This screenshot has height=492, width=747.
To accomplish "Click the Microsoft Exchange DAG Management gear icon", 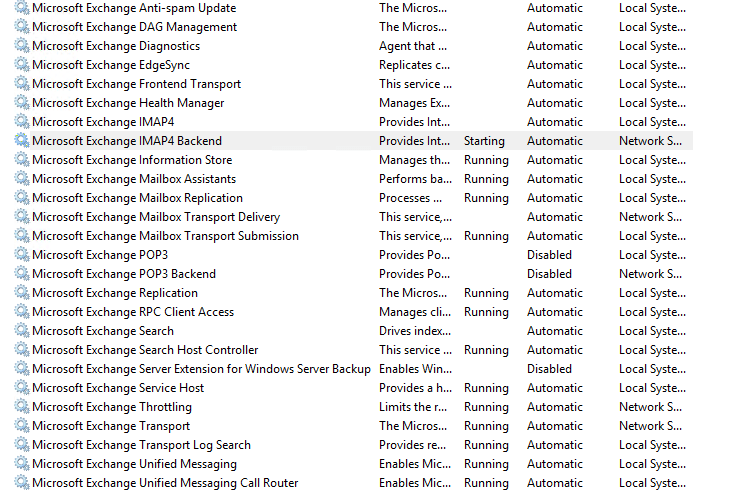I will 22,27.
